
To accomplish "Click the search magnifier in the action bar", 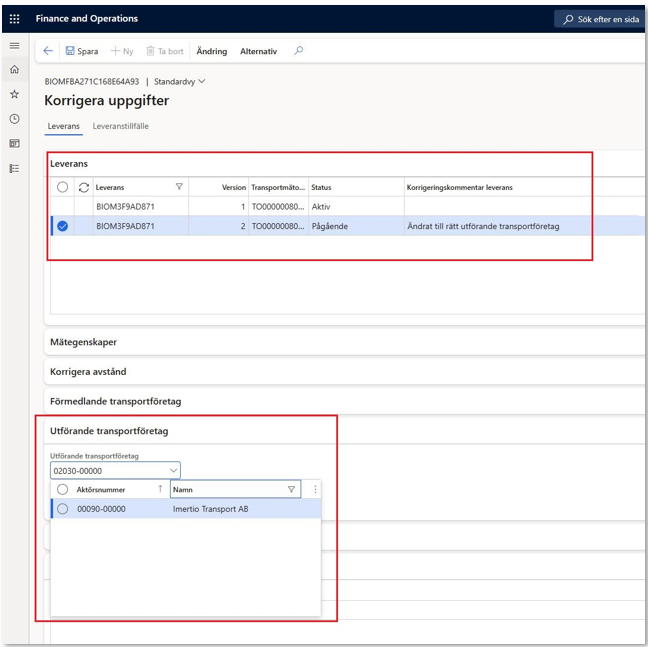I will pos(298,51).
